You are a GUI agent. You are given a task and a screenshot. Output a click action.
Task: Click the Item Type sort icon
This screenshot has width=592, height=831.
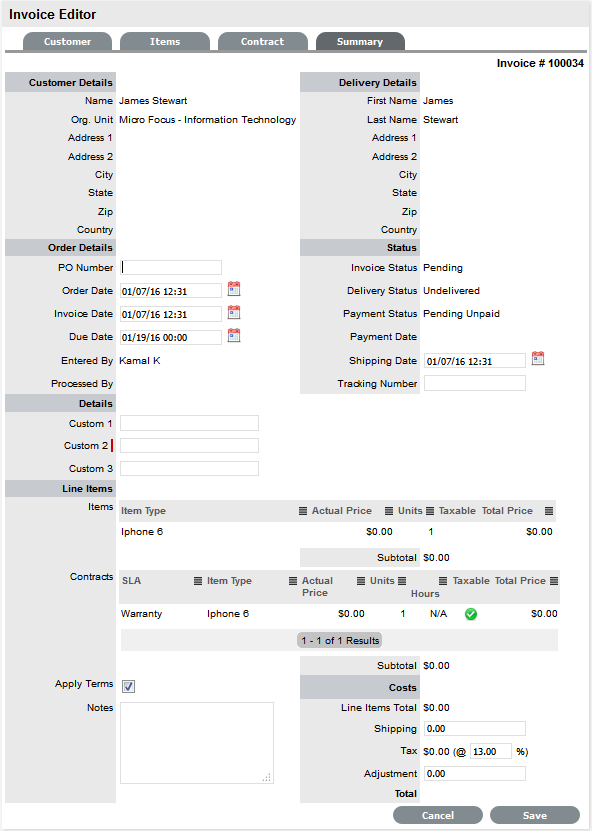click(197, 581)
